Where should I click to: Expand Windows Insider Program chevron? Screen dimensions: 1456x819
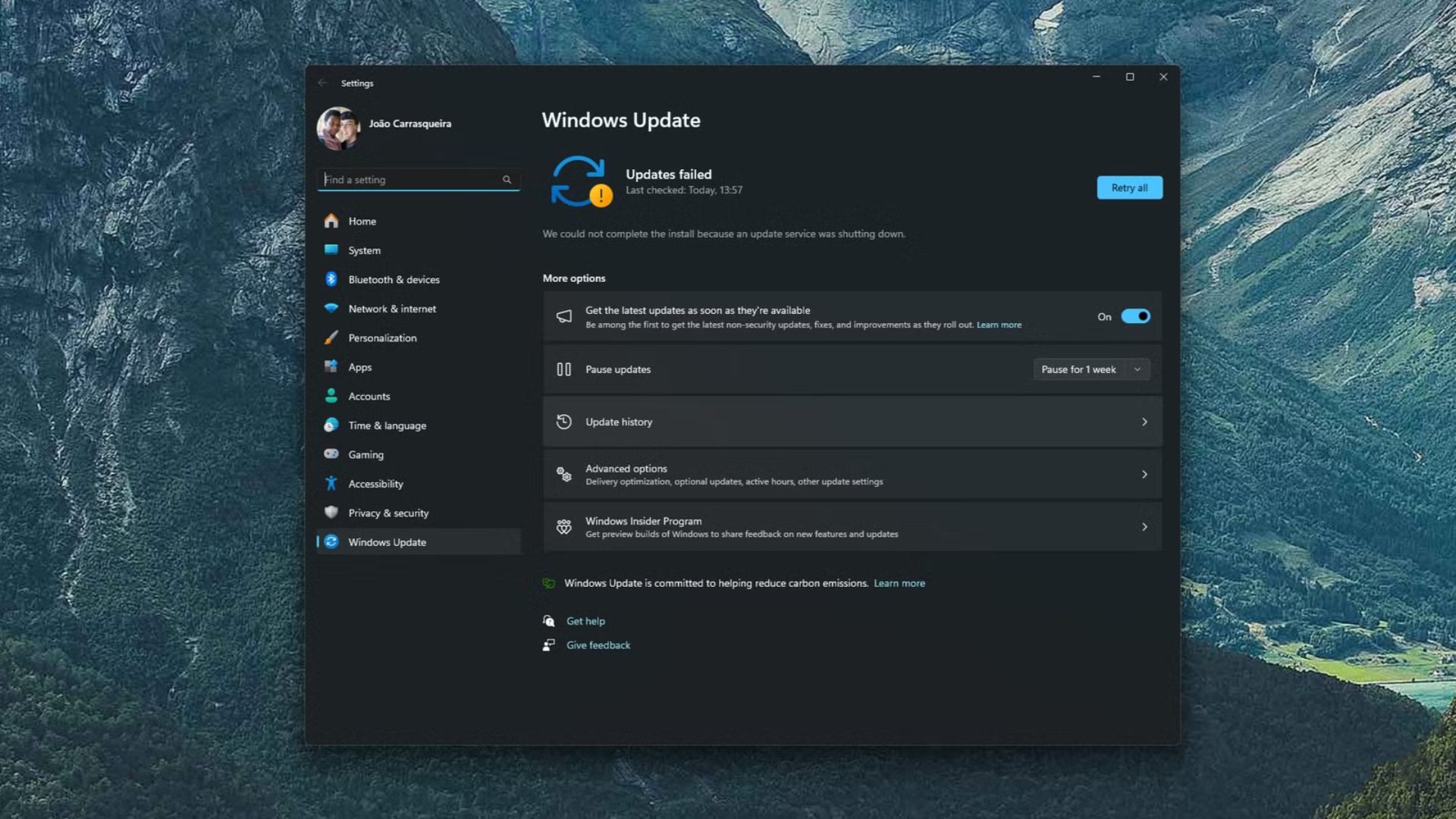(1144, 526)
